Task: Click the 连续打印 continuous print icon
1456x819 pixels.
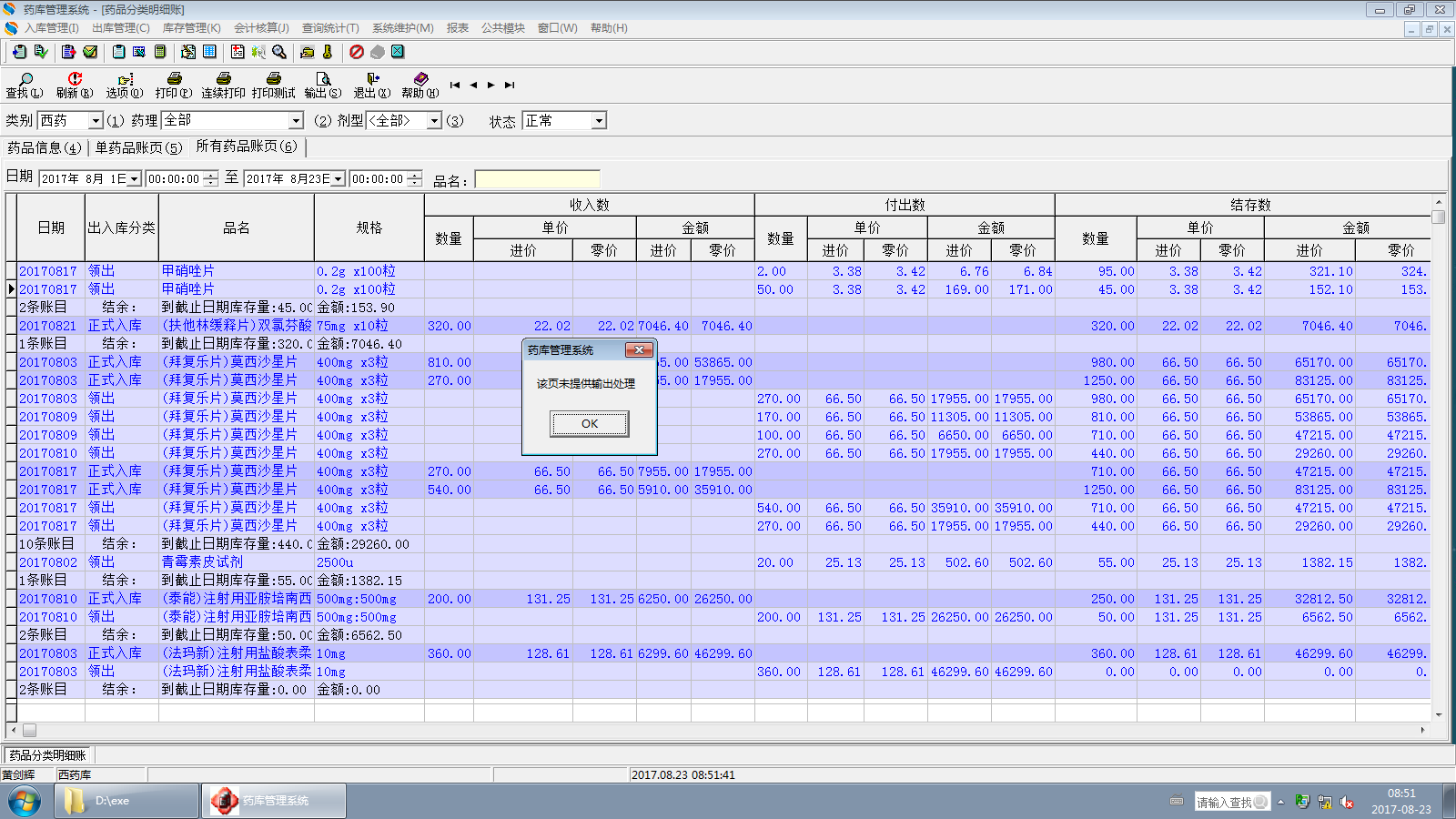Action: coord(224,85)
